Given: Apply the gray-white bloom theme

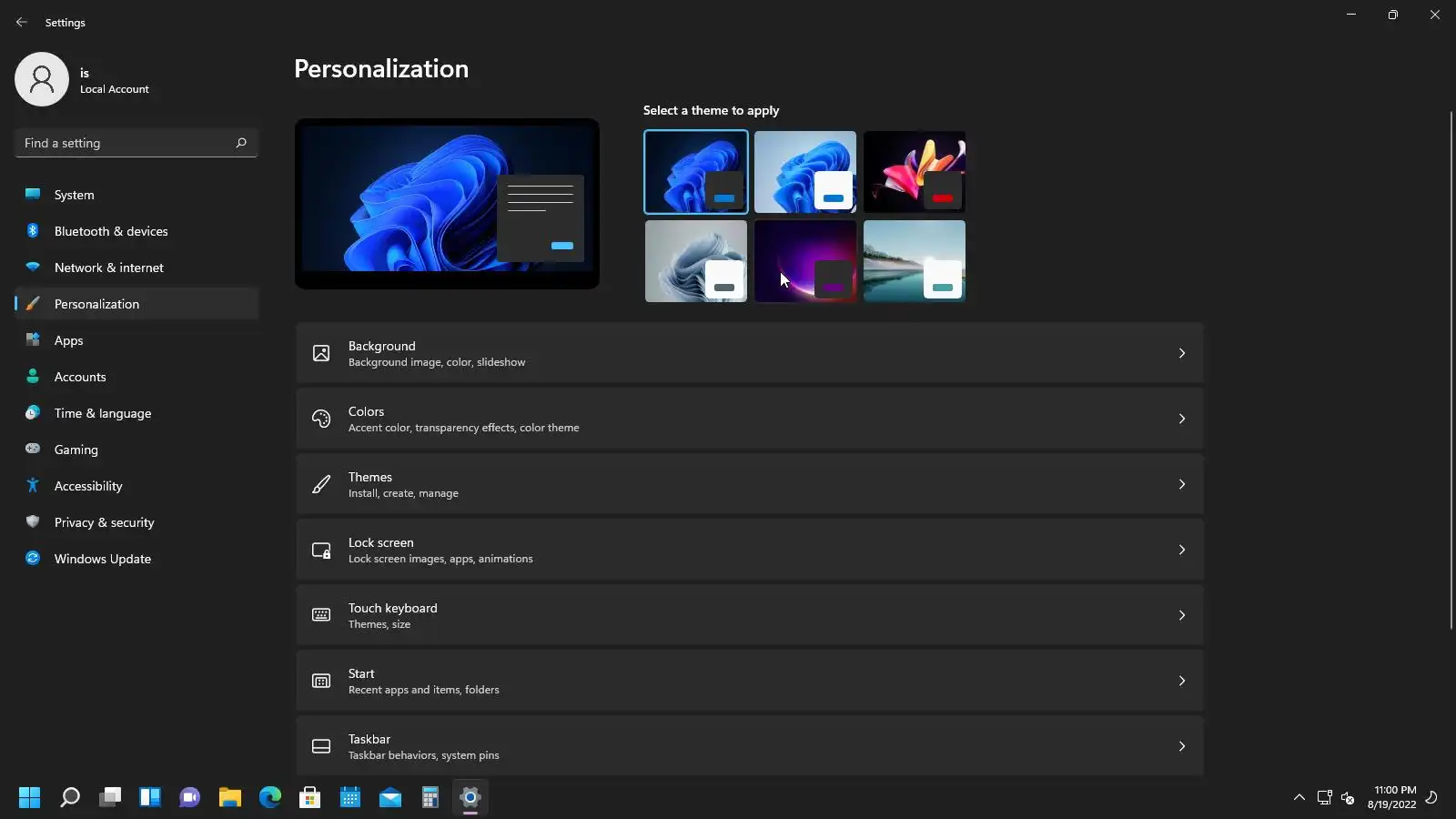Looking at the screenshot, I should (696, 261).
